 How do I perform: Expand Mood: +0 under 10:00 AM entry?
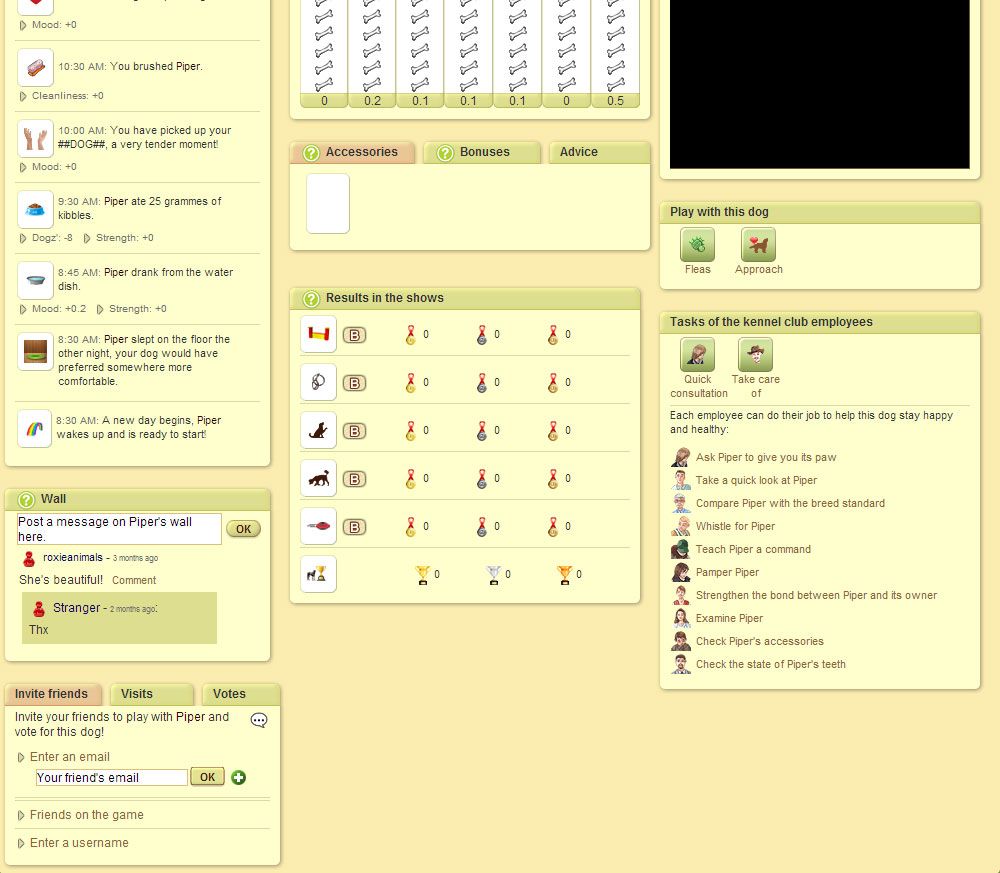23,167
